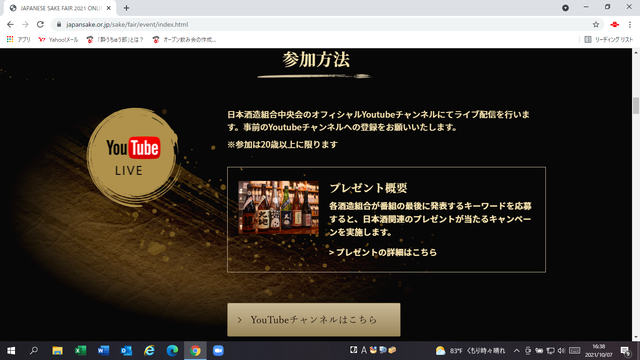Click the browser forward arrow
The height and width of the screenshot is (360, 640).
tap(25, 24)
